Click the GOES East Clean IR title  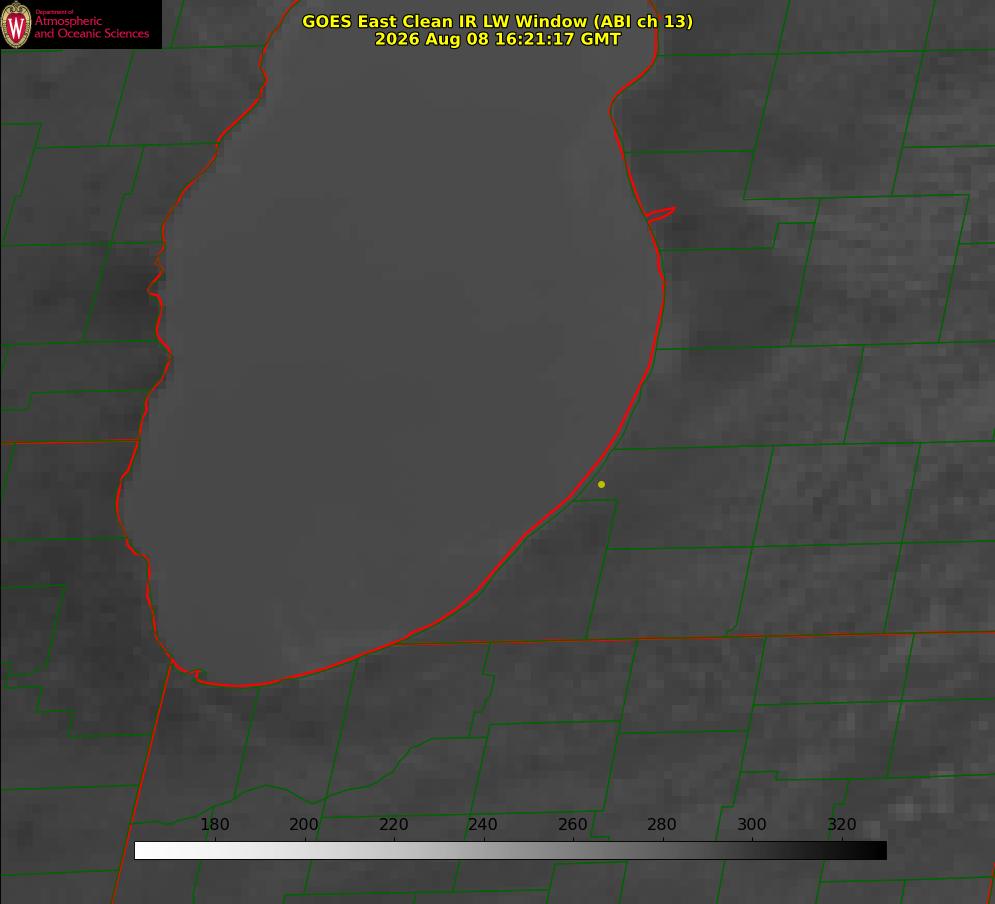click(x=497, y=21)
